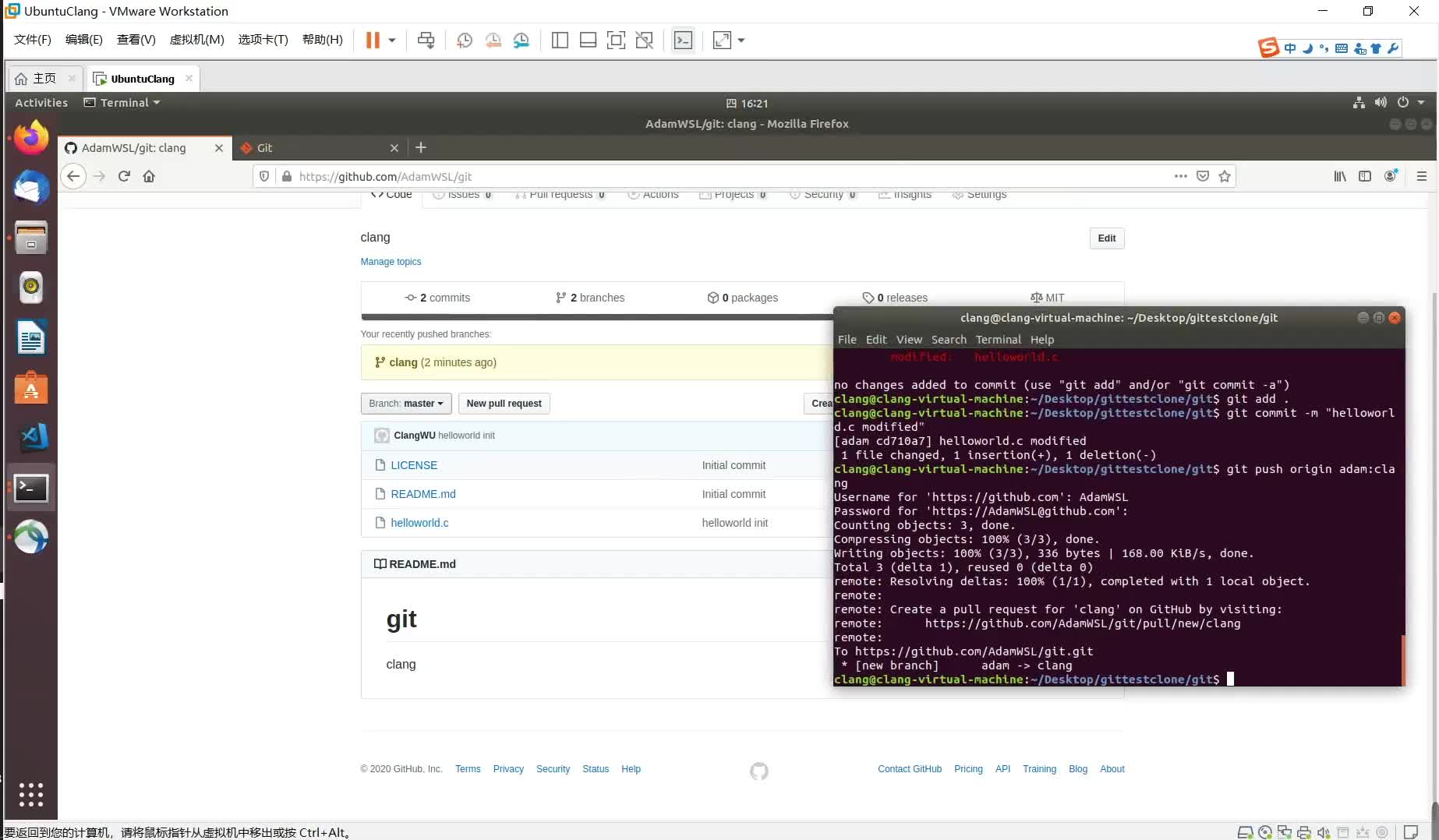The height and width of the screenshot is (840, 1439).
Task: Open LibreOffice Writer from the dock
Action: (x=31, y=337)
